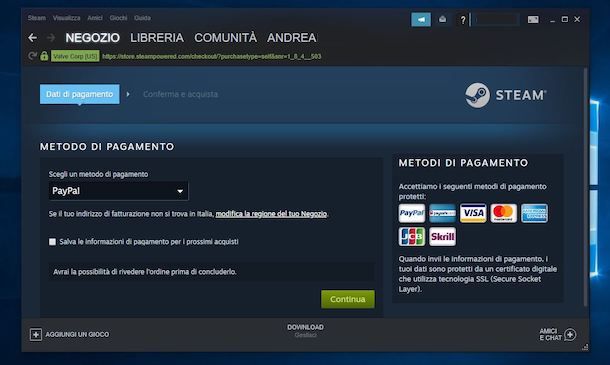
Task: Follow modifica la regione del tuo Negozio link
Action: coord(271,214)
